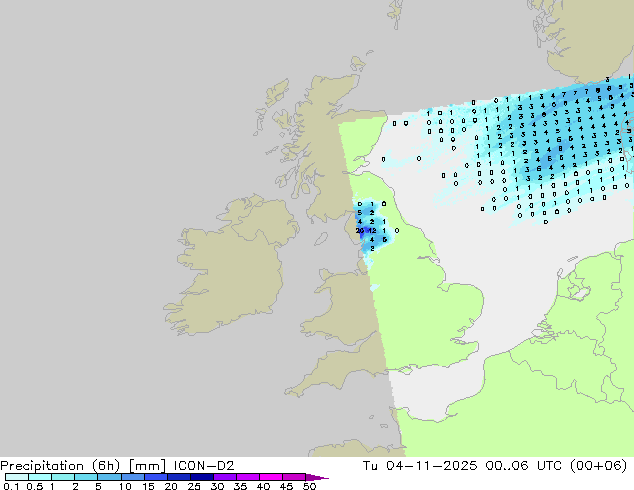
Task: Click the 'ICON-D2' model name label
Action: pyautogui.click(x=204, y=466)
